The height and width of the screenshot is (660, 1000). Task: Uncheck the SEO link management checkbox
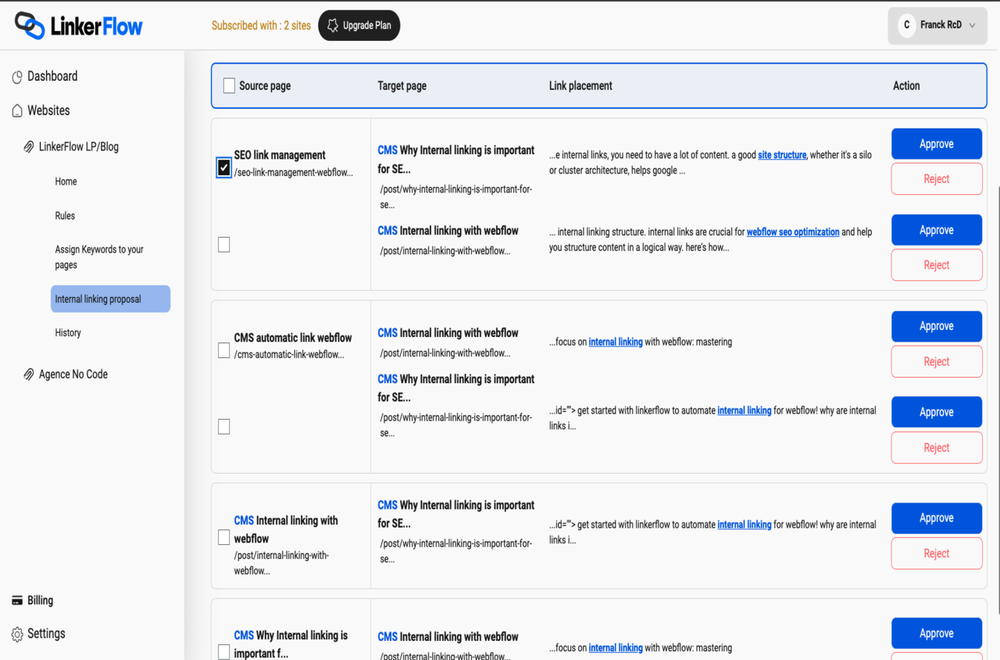coord(223,167)
